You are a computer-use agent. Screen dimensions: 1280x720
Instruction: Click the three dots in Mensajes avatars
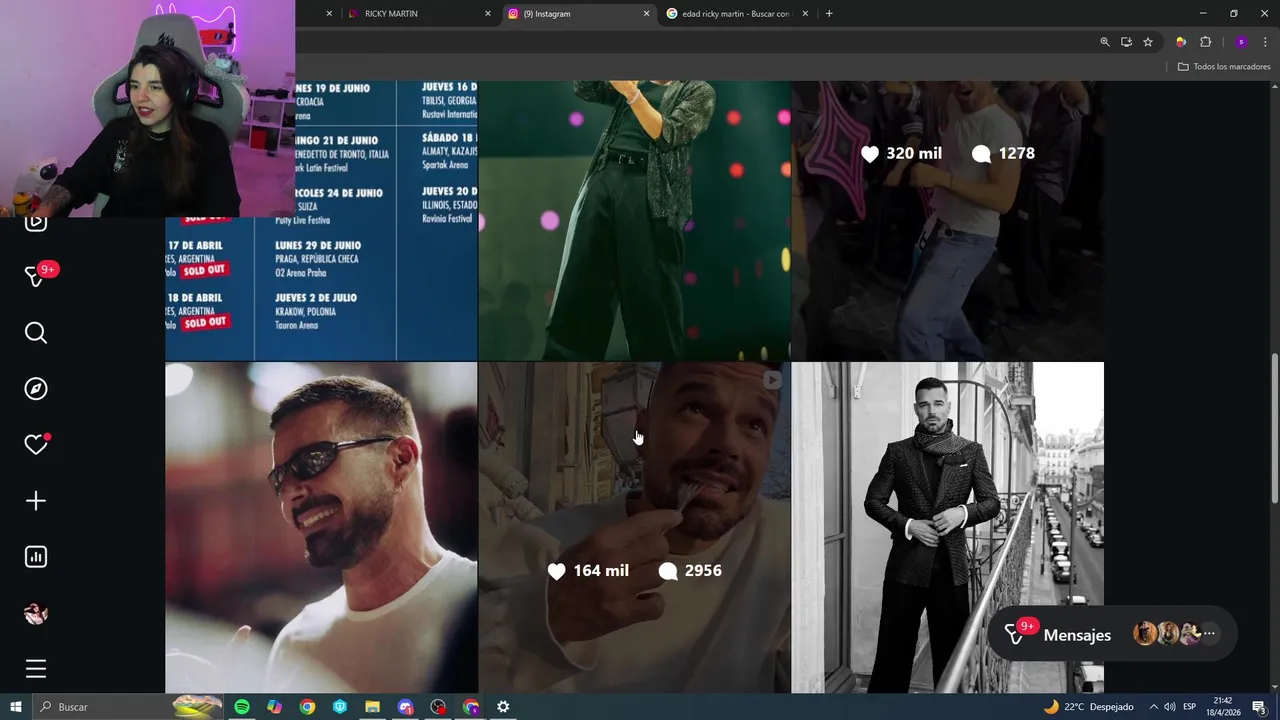[1209, 633]
